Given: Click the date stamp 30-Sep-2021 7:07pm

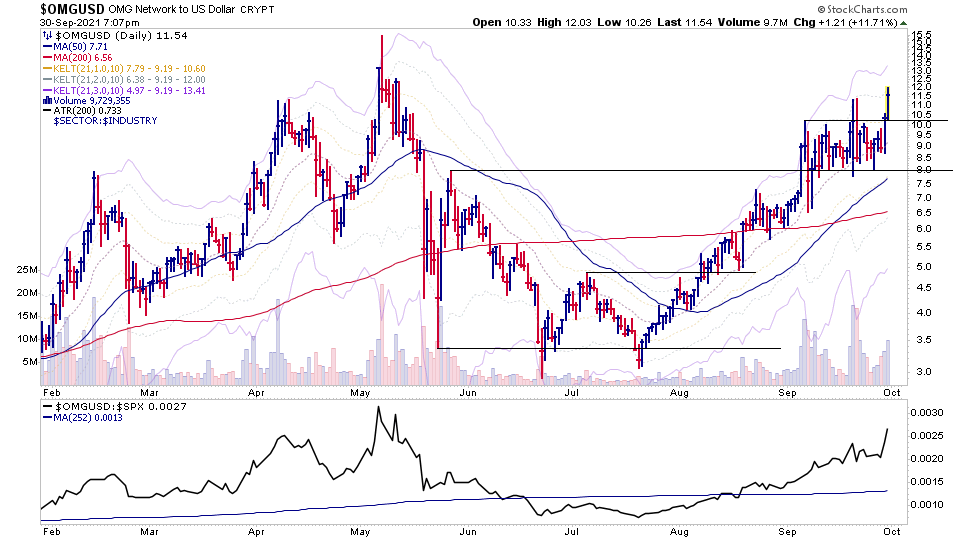Looking at the screenshot, I should [89, 23].
